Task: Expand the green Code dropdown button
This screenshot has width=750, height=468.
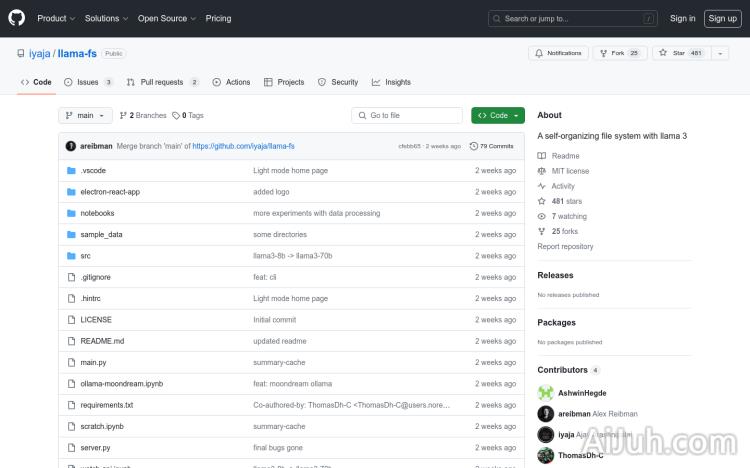Action: tap(498, 116)
